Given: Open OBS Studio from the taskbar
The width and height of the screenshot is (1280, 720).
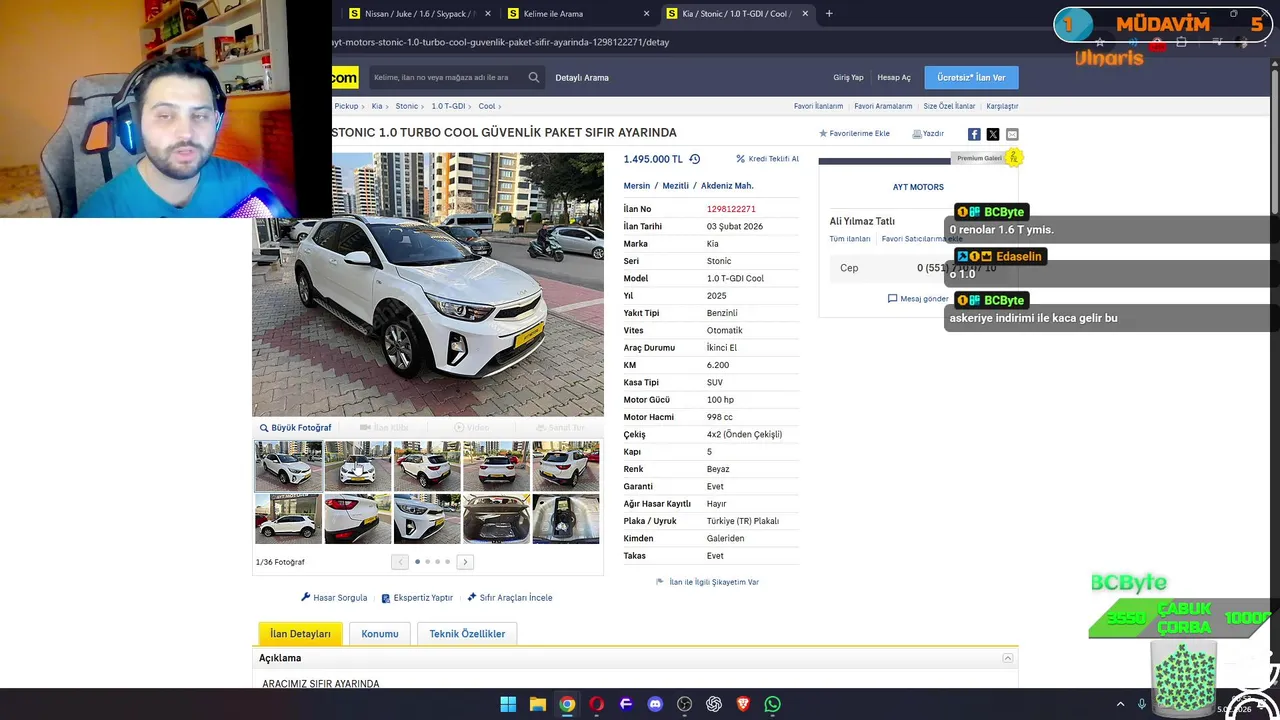Looking at the screenshot, I should tap(685, 704).
